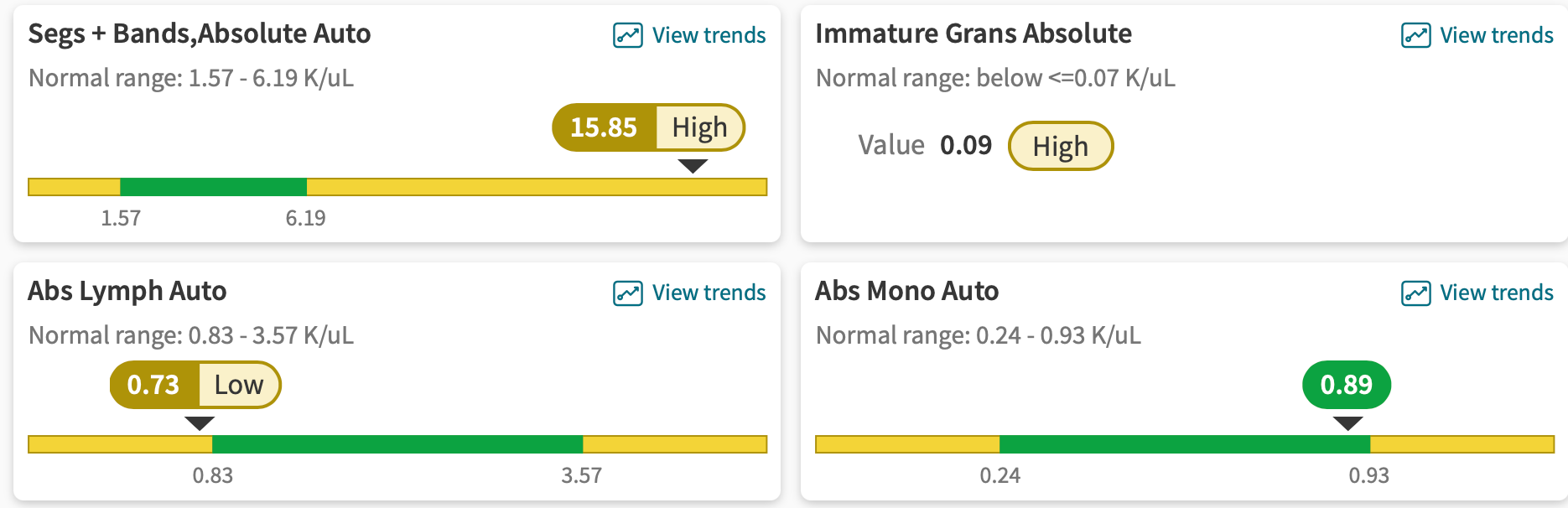Click the Immature Grans Absolute card title
Viewport: 1568px width, 508px height.
click(973, 34)
